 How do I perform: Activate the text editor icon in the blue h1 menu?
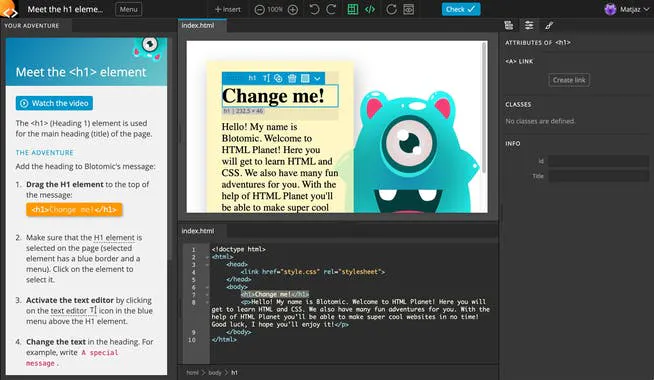coord(266,78)
